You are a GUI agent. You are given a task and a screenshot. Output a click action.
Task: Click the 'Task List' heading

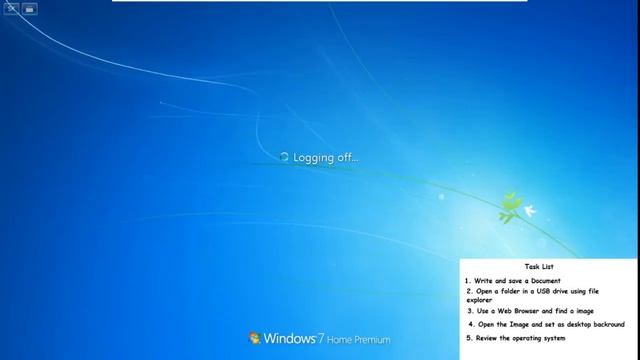(x=539, y=267)
